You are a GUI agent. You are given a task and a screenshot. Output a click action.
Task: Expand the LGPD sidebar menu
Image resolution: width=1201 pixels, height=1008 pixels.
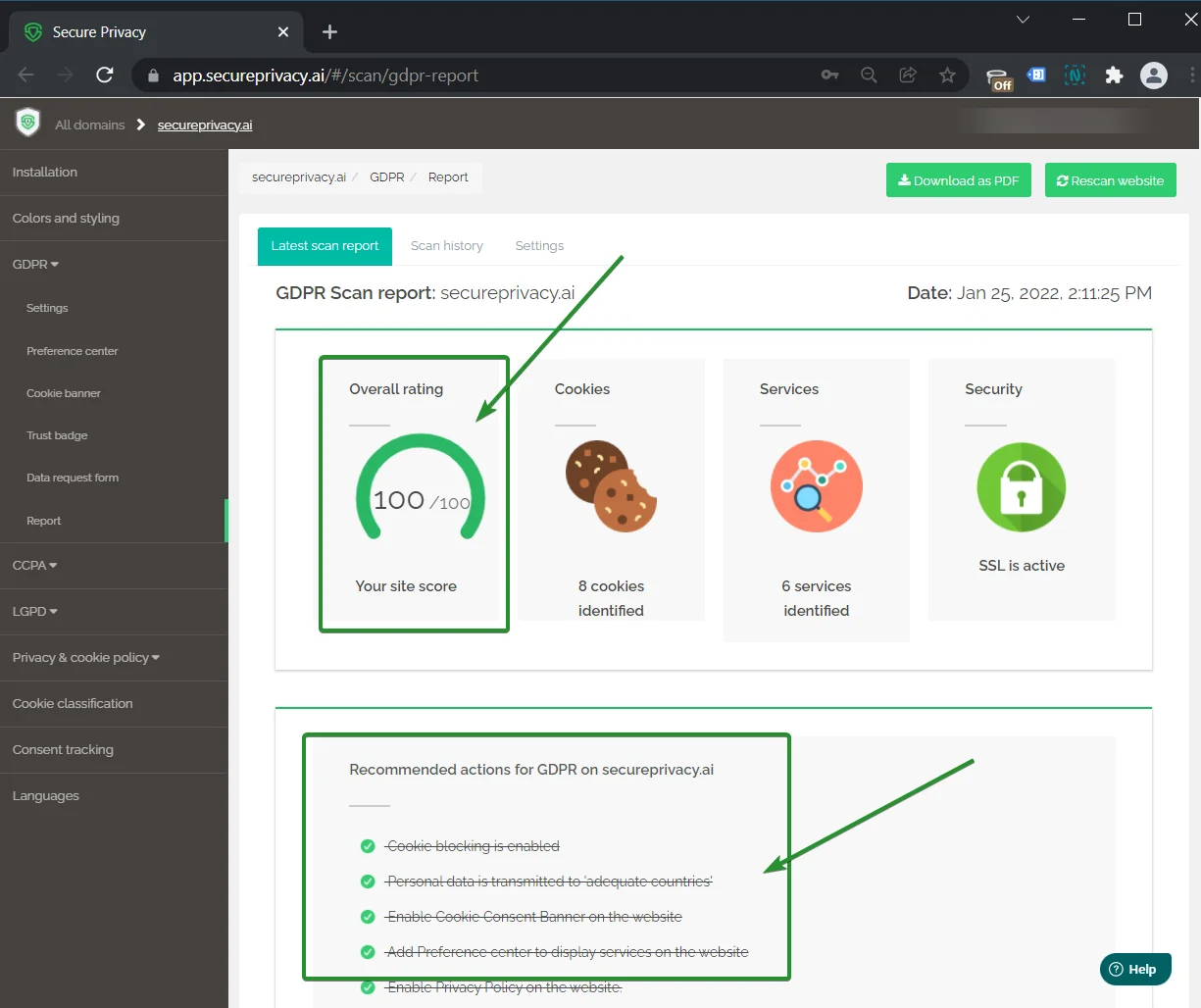tap(34, 611)
